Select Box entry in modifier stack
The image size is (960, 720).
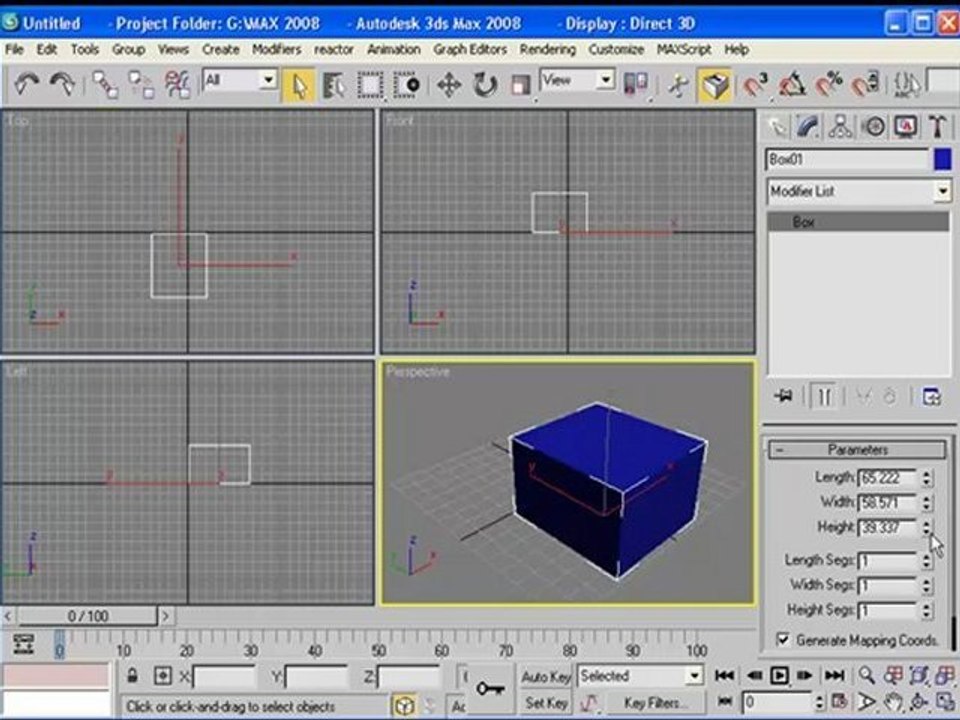point(858,222)
